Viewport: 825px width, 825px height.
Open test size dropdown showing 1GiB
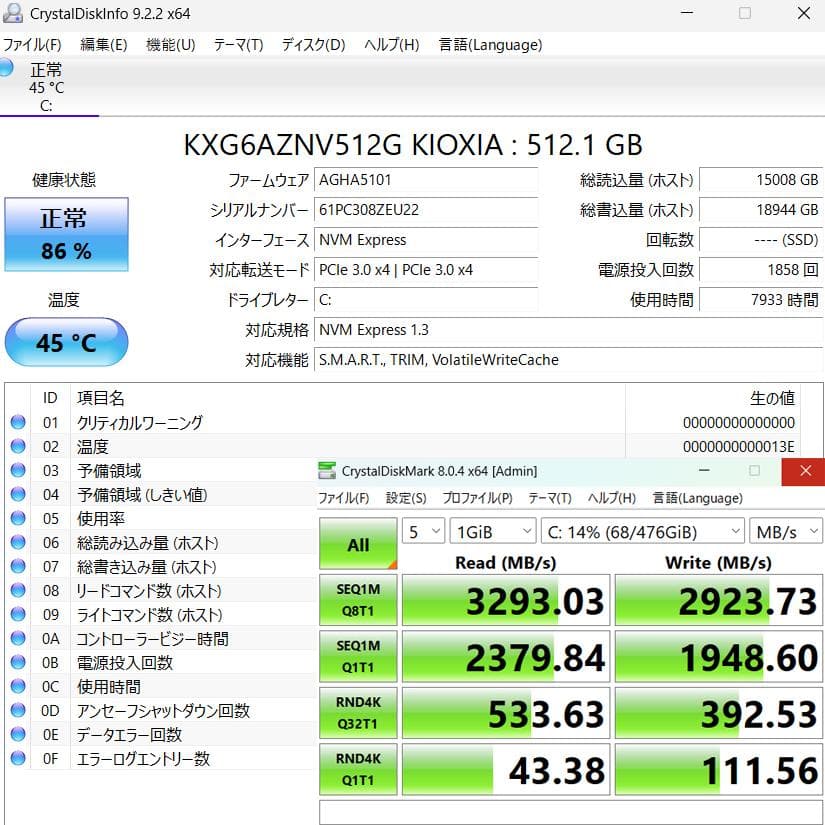click(492, 531)
